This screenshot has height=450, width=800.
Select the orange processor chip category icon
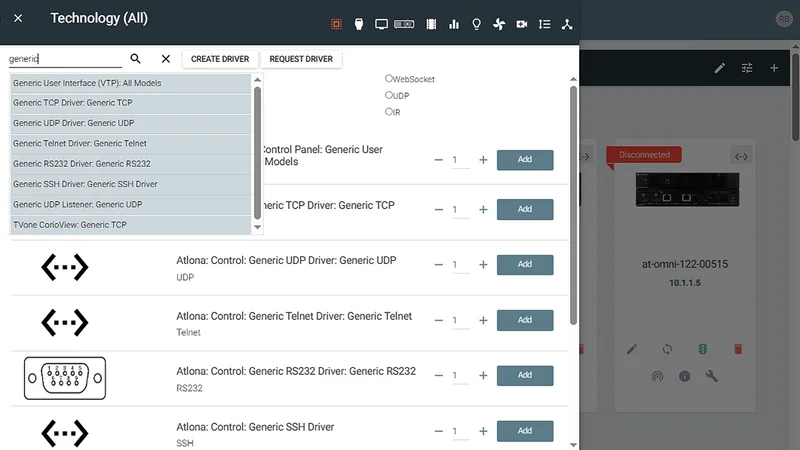pos(336,24)
